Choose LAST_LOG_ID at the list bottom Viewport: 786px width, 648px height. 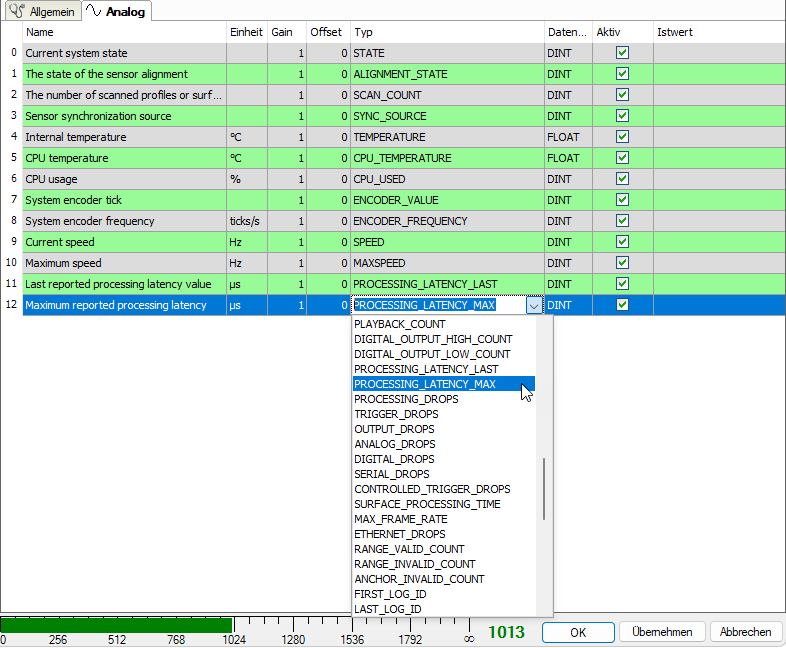[388, 609]
